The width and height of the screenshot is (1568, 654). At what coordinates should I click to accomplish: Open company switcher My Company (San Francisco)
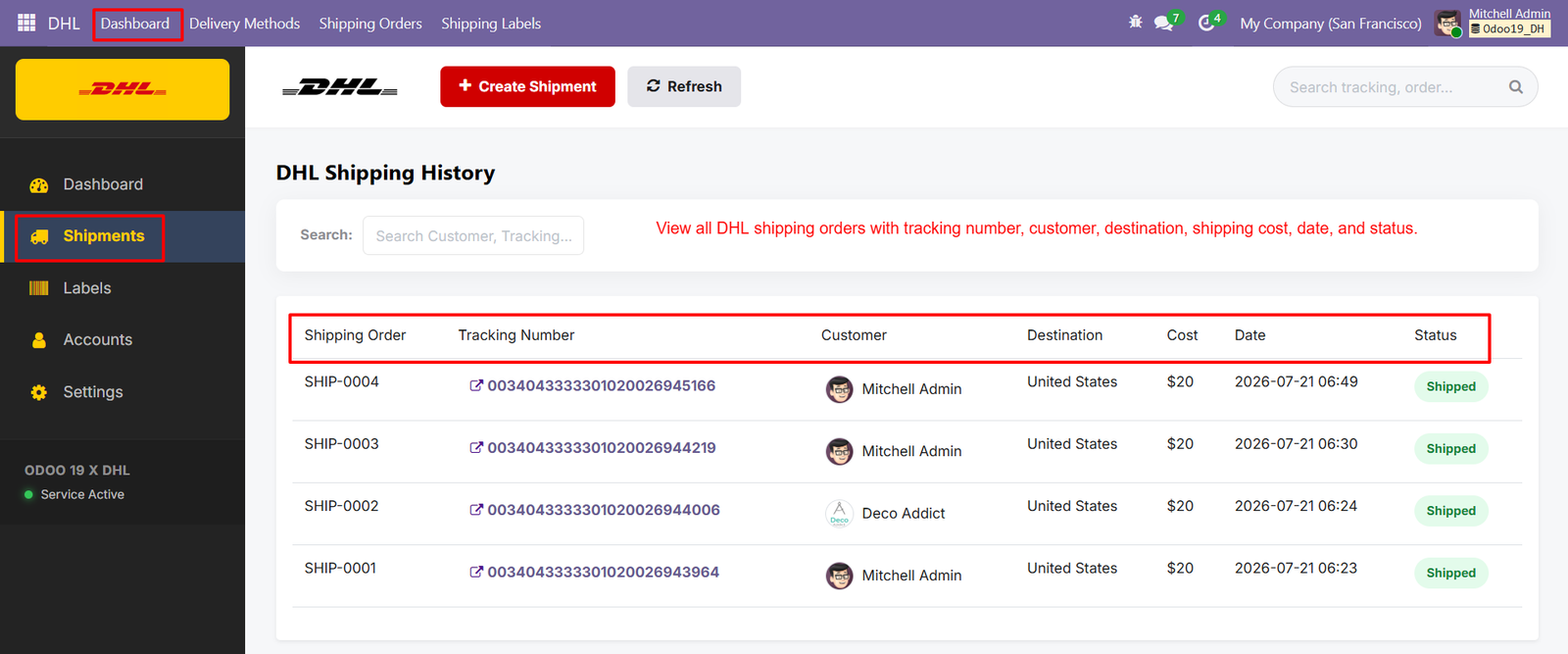[x=1331, y=24]
